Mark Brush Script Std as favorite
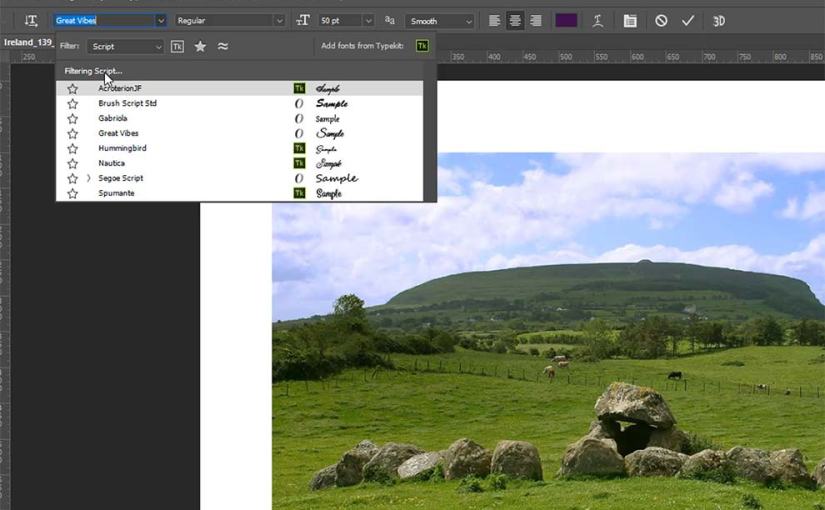The height and width of the screenshot is (510, 825). pyautogui.click(x=72, y=104)
